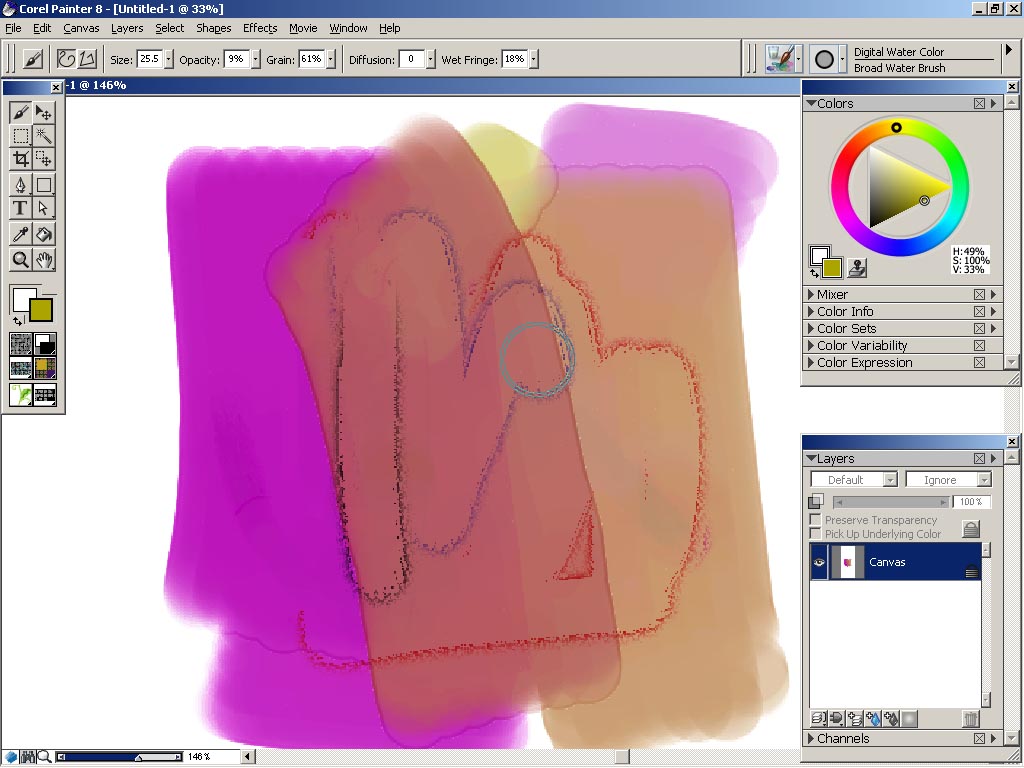Open the Effects menu

tap(259, 28)
